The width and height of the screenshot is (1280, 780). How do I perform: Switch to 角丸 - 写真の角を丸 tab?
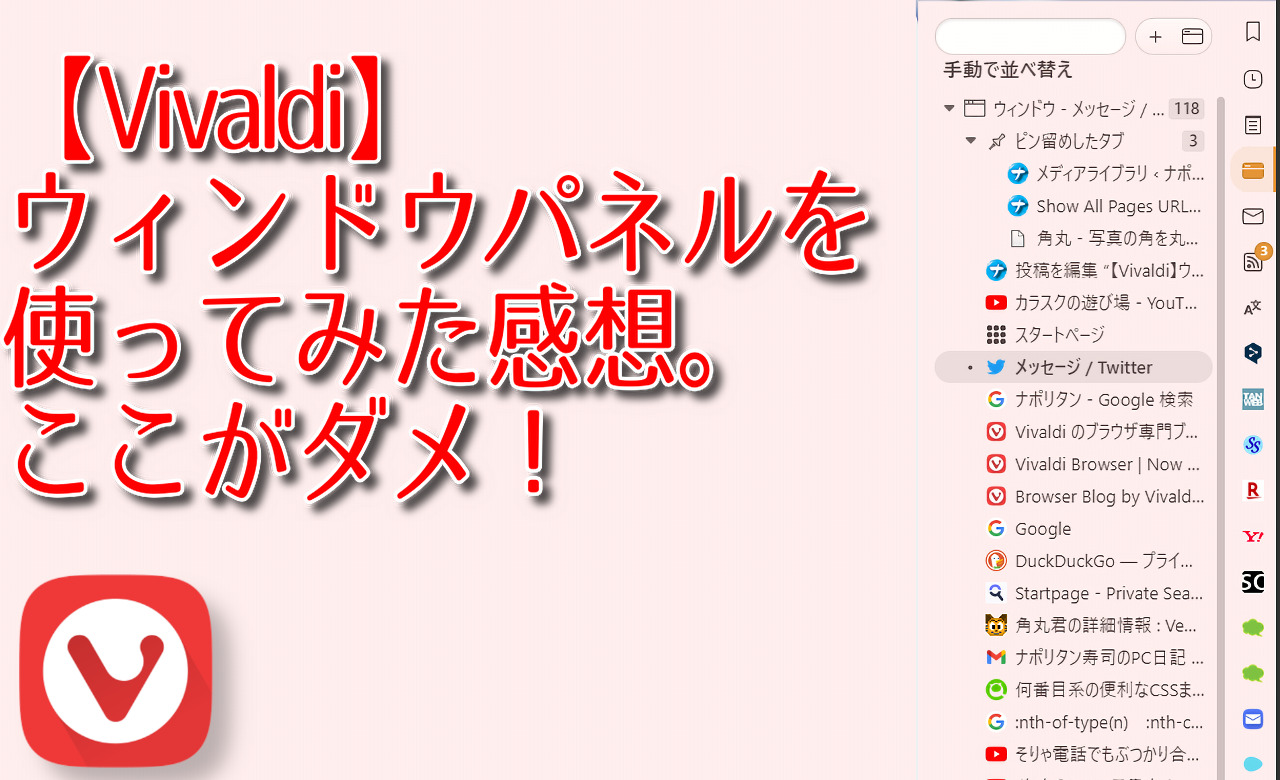(x=1073, y=238)
